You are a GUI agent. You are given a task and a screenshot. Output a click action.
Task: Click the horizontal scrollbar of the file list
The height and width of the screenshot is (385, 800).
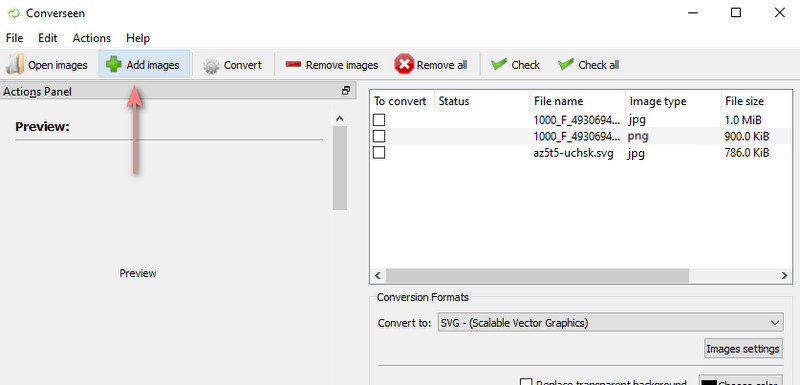tap(537, 275)
